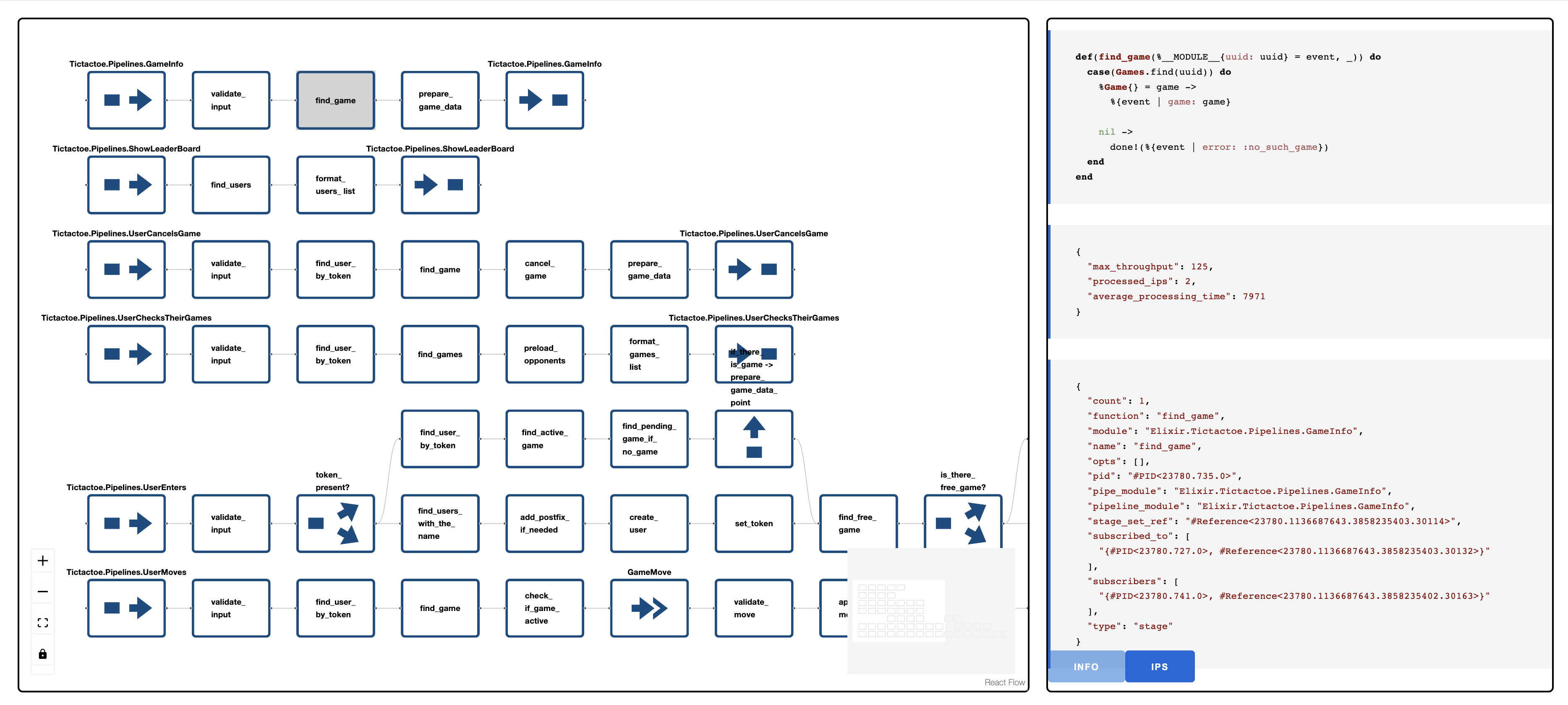
Task: Click the fit view control icon
Action: click(x=43, y=623)
